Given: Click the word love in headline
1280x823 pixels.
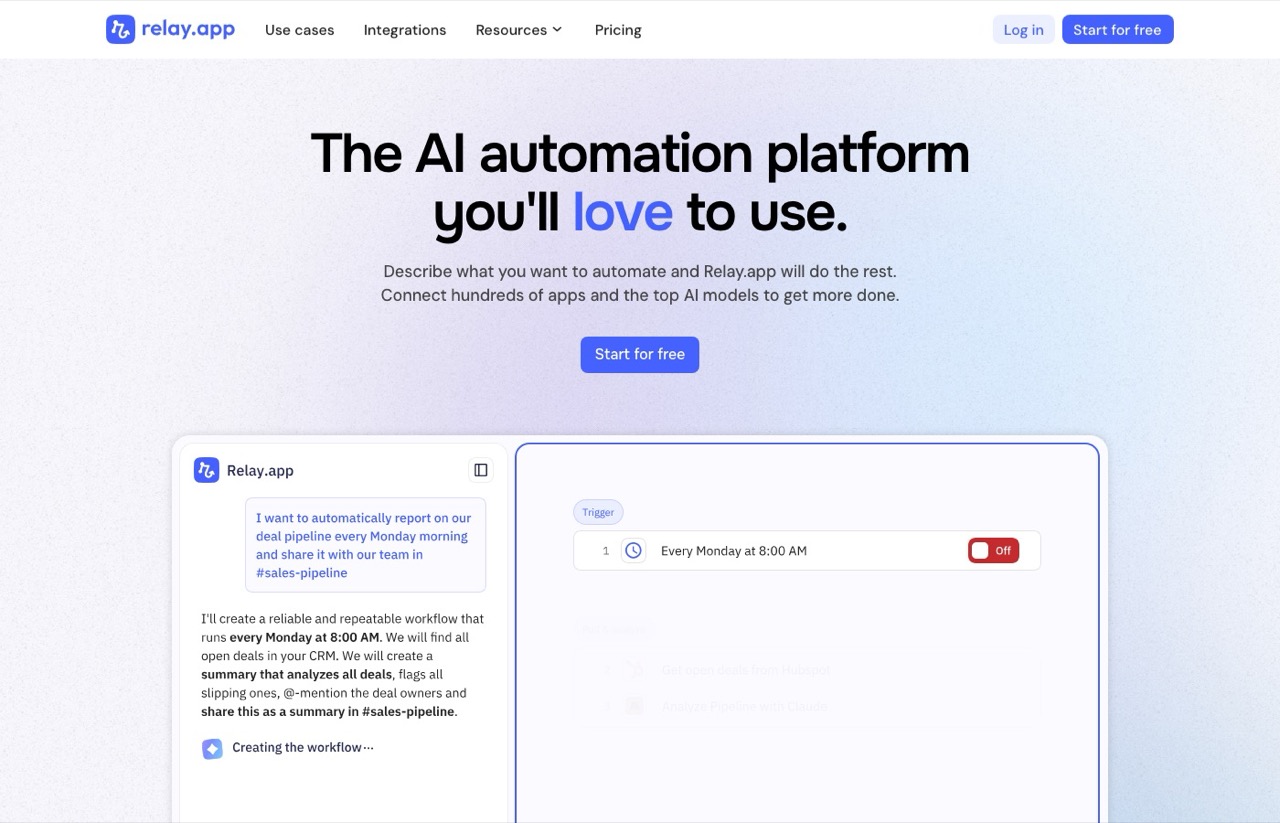Looking at the screenshot, I should point(622,212).
